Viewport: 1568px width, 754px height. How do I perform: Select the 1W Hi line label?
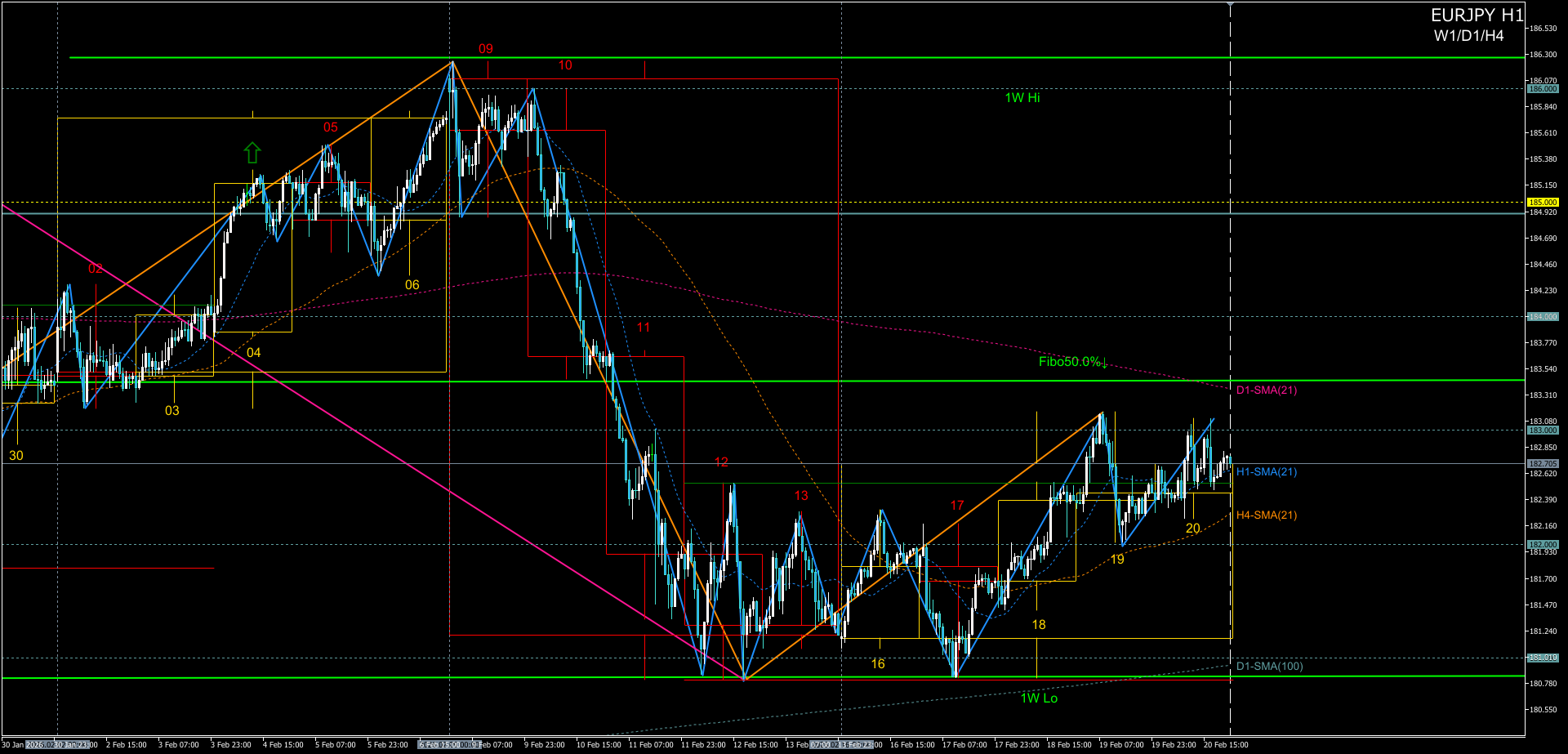[x=1022, y=98]
